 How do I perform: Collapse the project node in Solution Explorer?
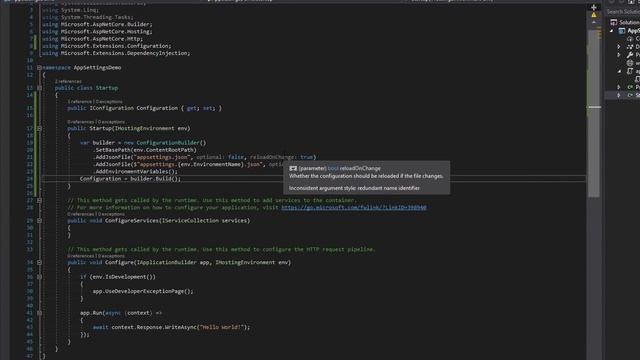611,31
